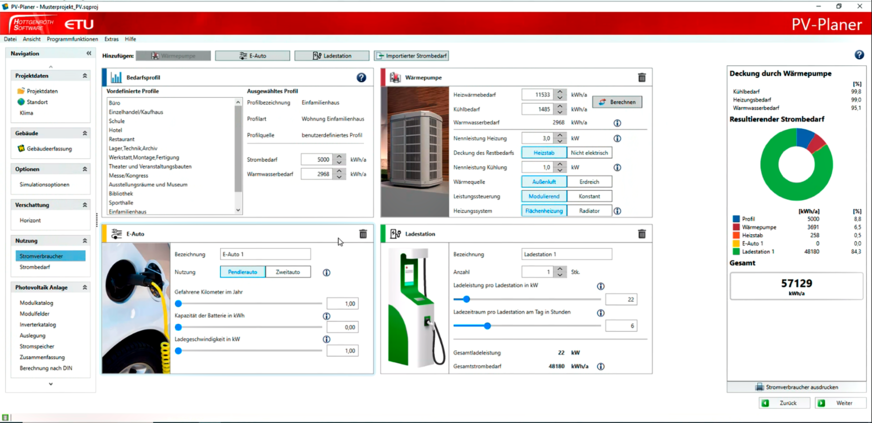This screenshot has height=423, width=872.
Task: Open Standort globe item in navigation
Action: tap(32, 102)
